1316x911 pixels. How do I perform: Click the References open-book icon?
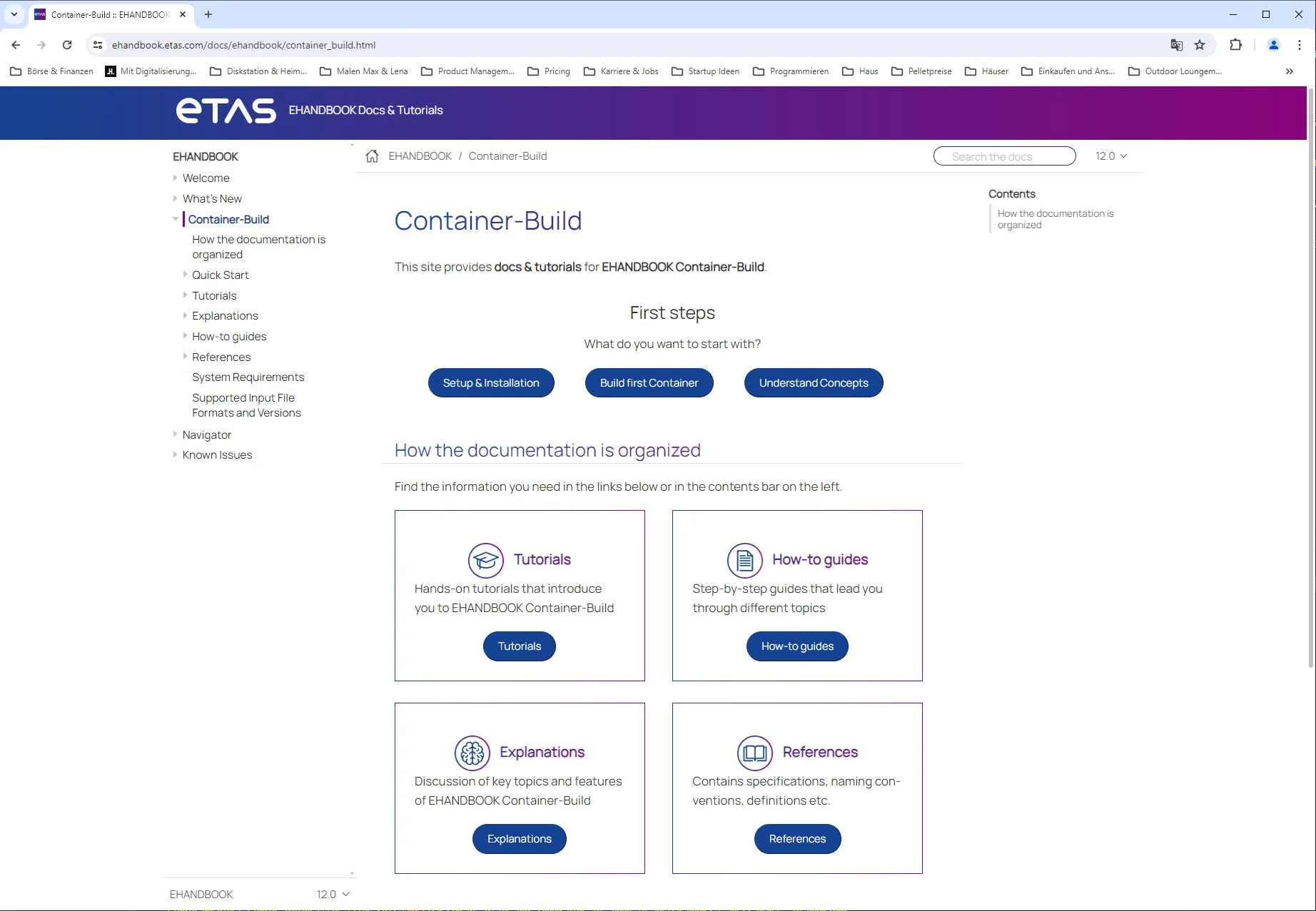pyautogui.click(x=754, y=752)
